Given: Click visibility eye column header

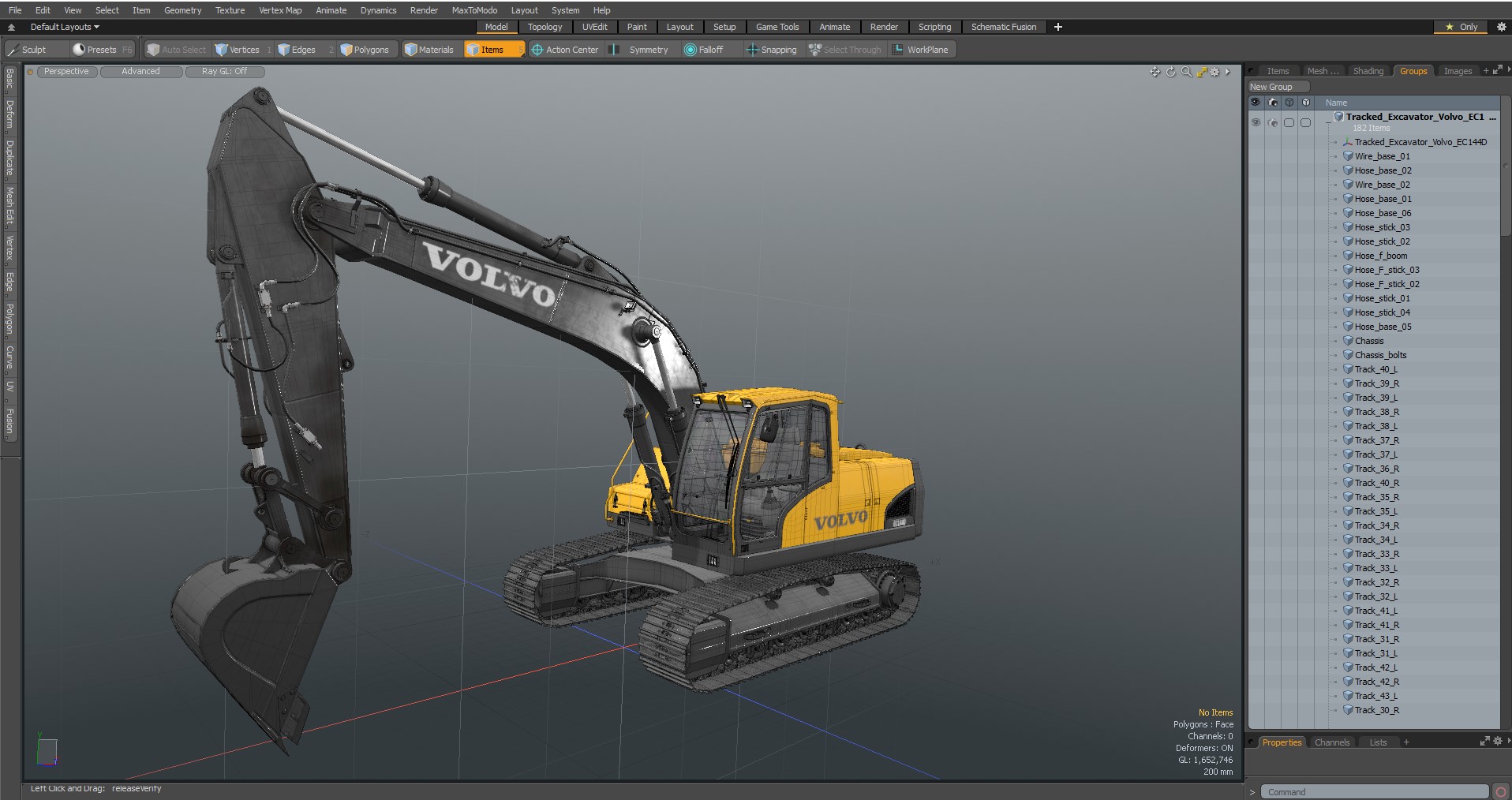Looking at the screenshot, I should tap(1255, 103).
